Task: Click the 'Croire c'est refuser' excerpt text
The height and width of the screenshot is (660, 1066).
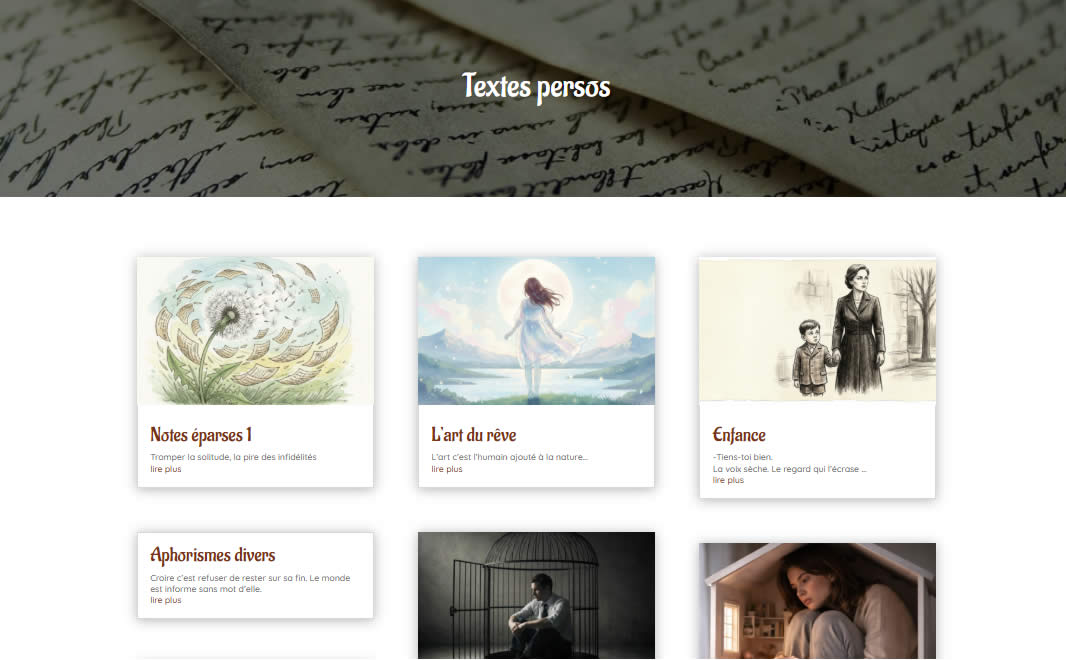Action: point(250,583)
